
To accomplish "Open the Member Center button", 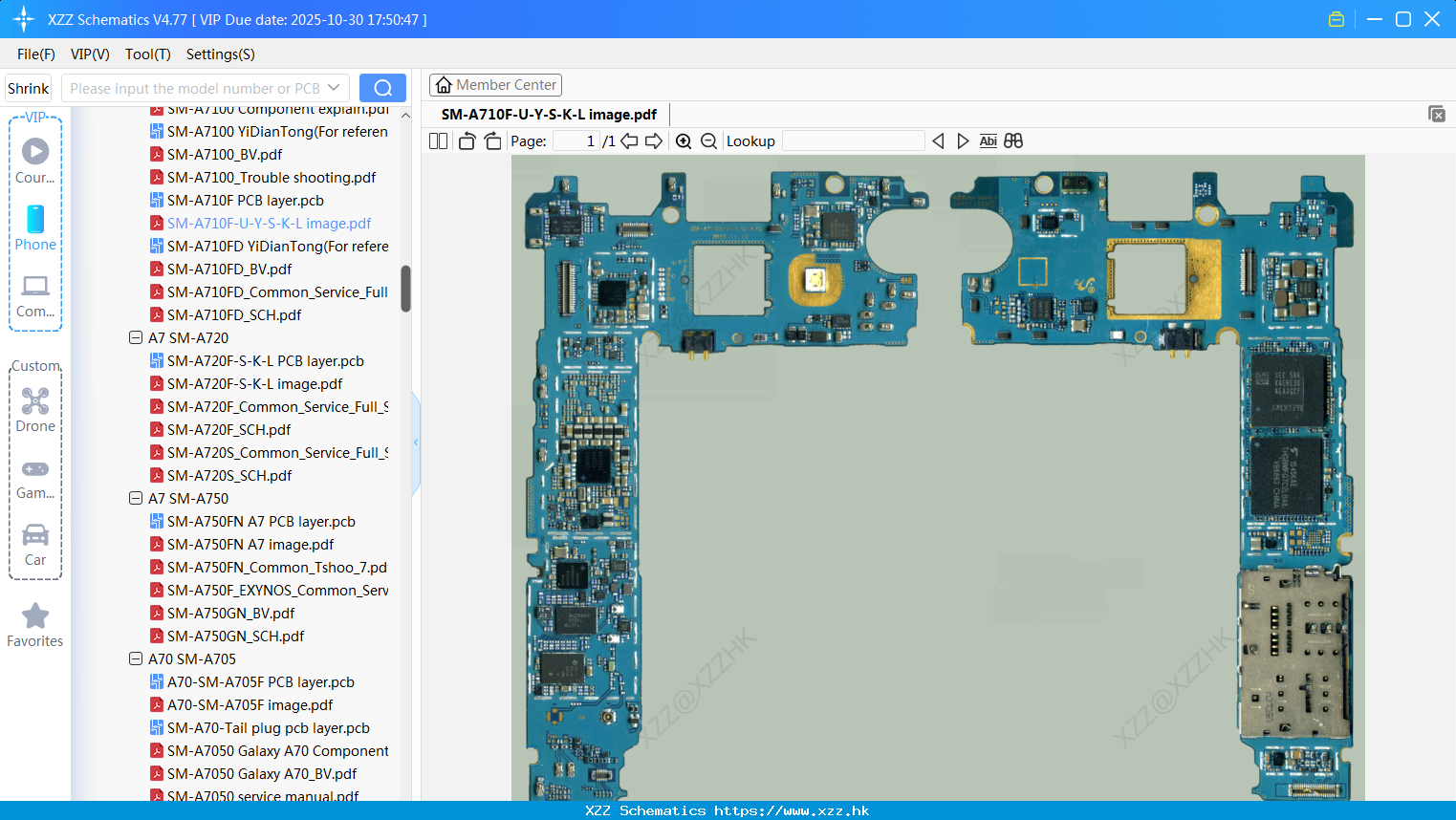I will pos(495,85).
